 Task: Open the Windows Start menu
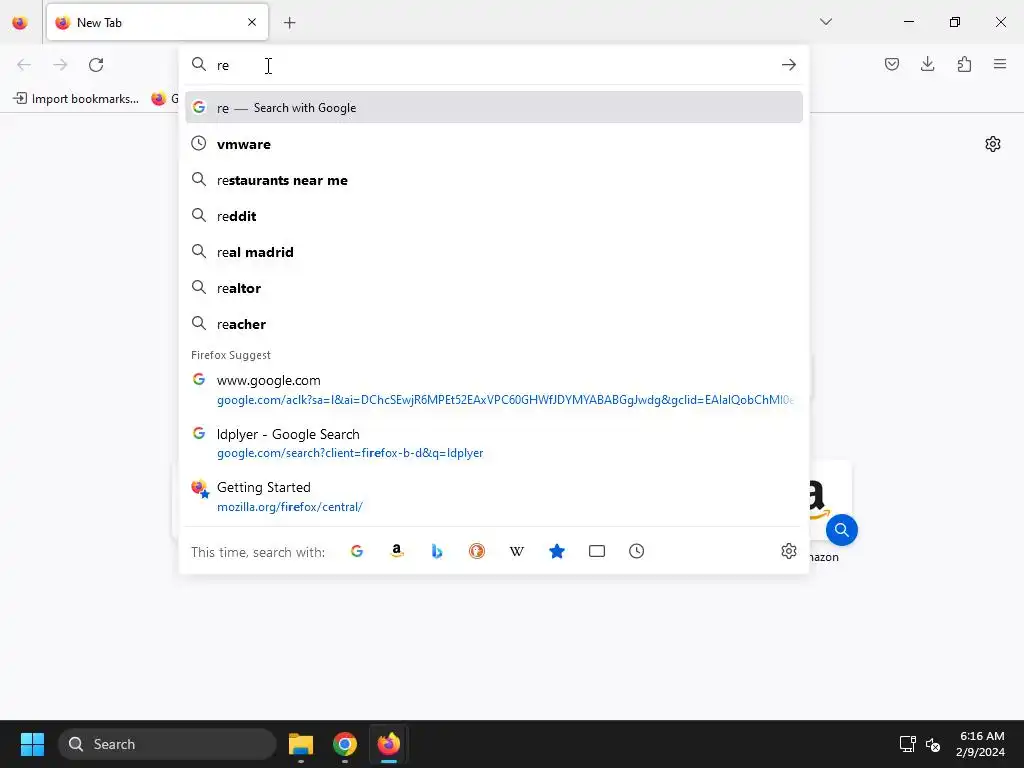point(32,744)
